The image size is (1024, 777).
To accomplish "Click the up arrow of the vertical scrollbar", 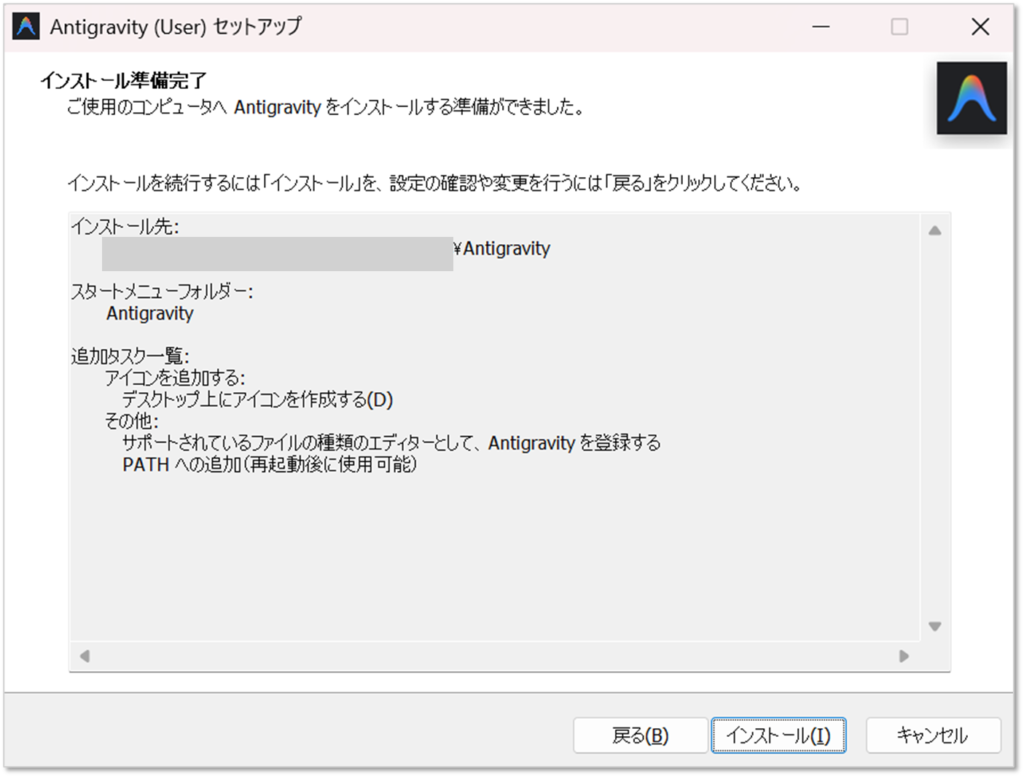I will pyautogui.click(x=935, y=231).
